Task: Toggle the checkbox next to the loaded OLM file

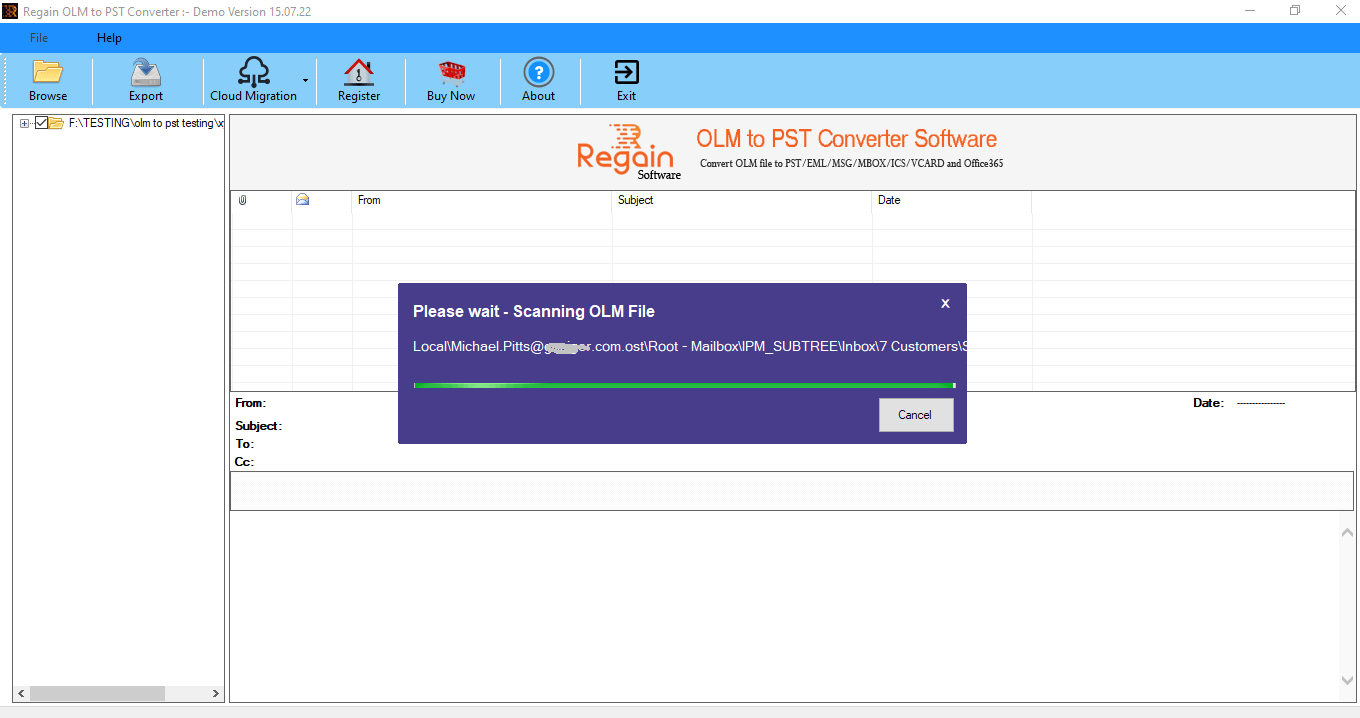Action: coord(41,122)
